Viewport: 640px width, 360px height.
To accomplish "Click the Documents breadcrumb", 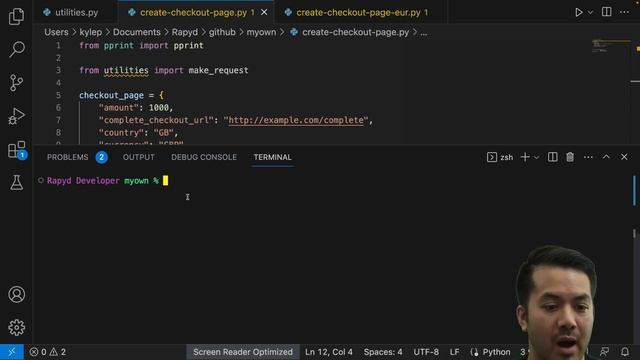I will click(136, 32).
